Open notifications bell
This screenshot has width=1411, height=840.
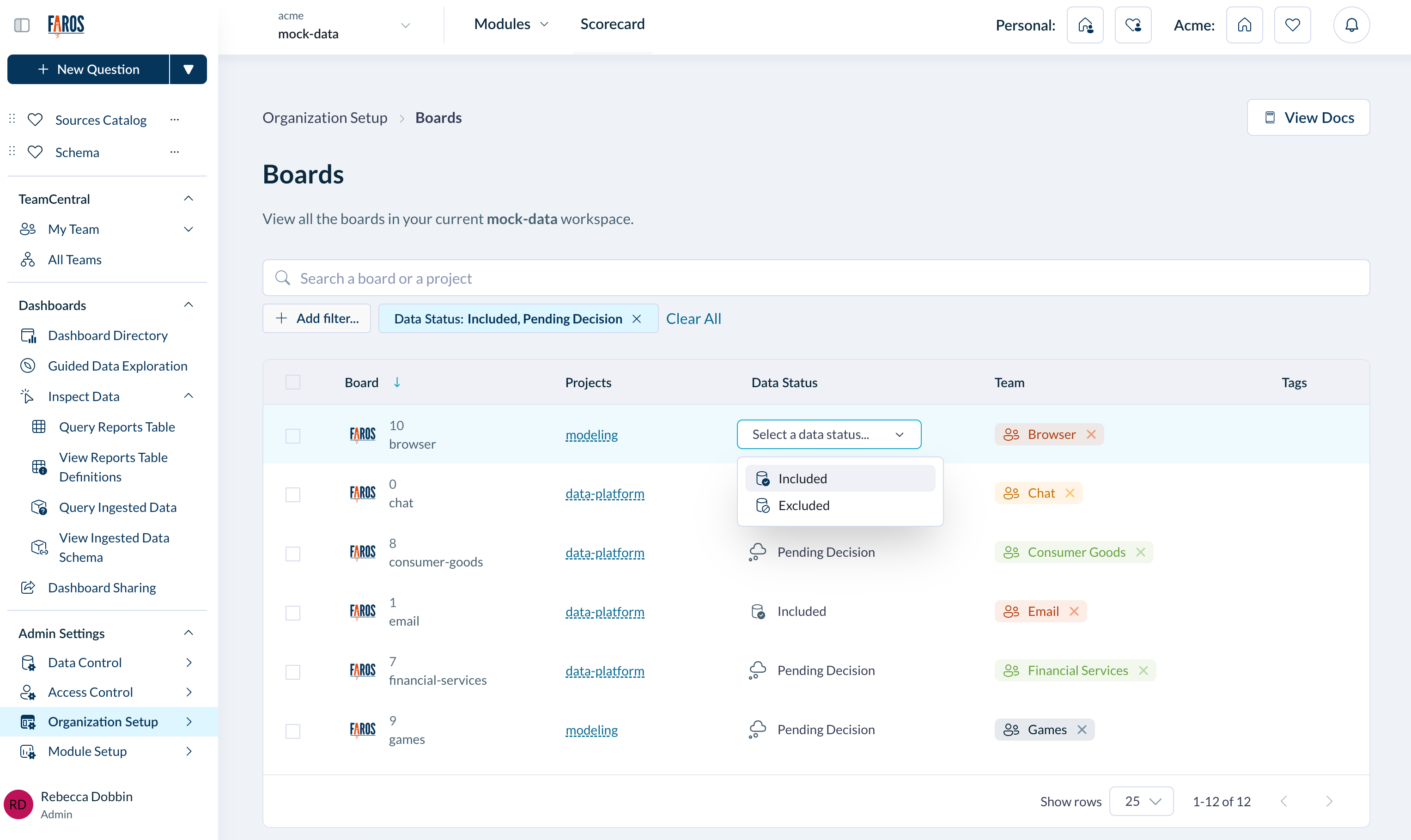click(1351, 25)
